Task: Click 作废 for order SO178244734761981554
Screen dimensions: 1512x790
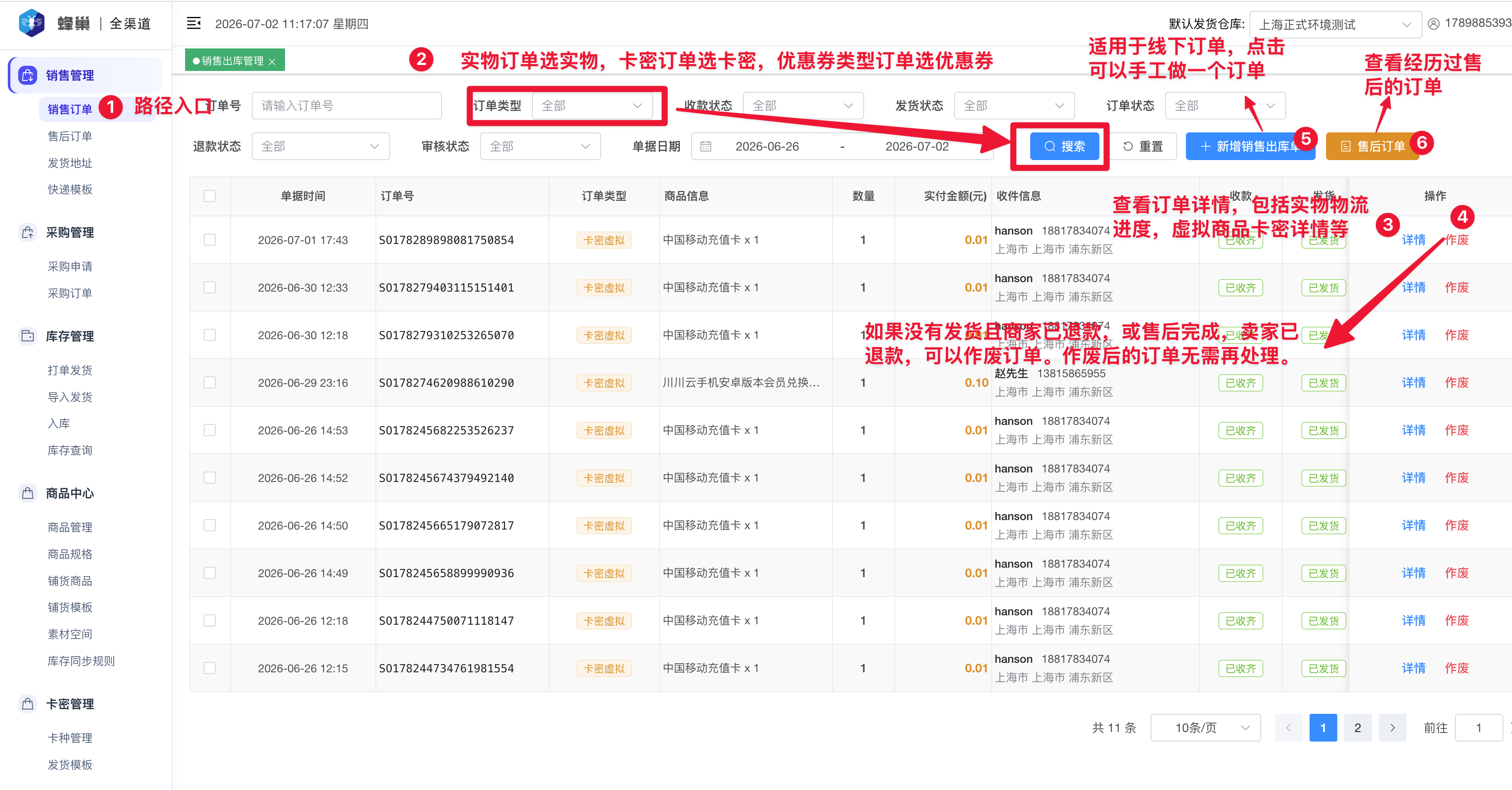Action: point(1456,668)
